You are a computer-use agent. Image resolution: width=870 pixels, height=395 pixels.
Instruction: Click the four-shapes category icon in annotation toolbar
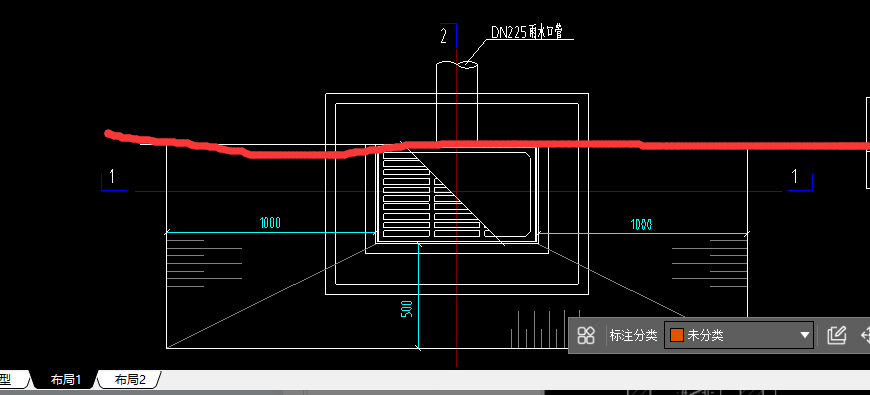(x=586, y=335)
